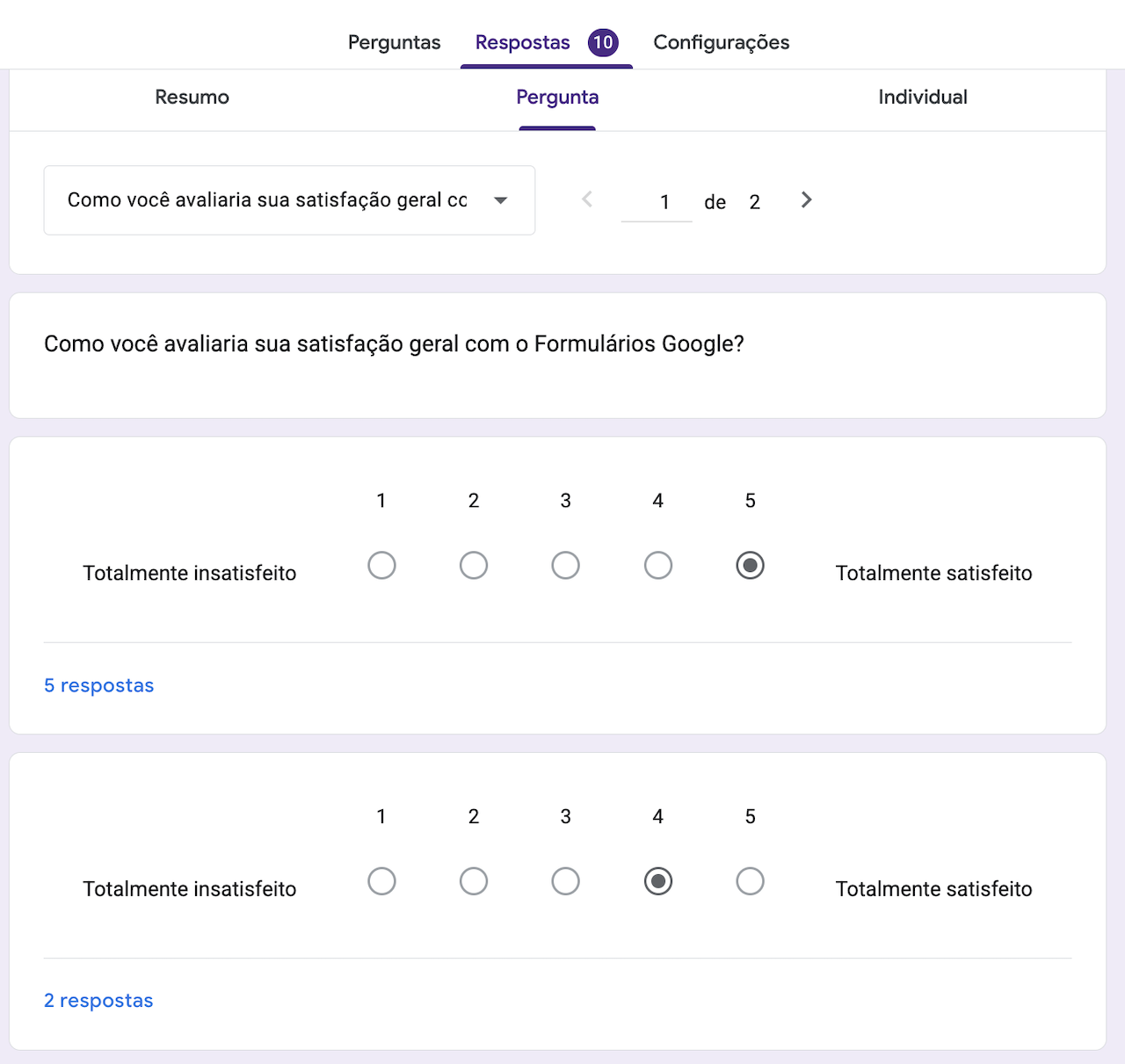Screen dimensions: 1125x1064
Task: Select the Respostas tab
Action: pos(522,42)
